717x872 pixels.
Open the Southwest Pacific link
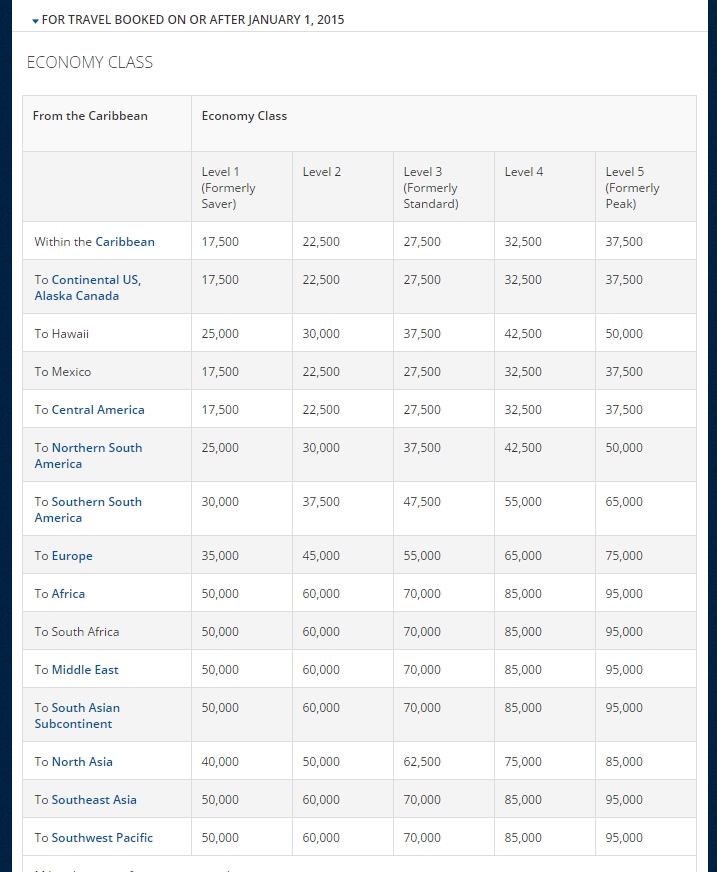[102, 838]
